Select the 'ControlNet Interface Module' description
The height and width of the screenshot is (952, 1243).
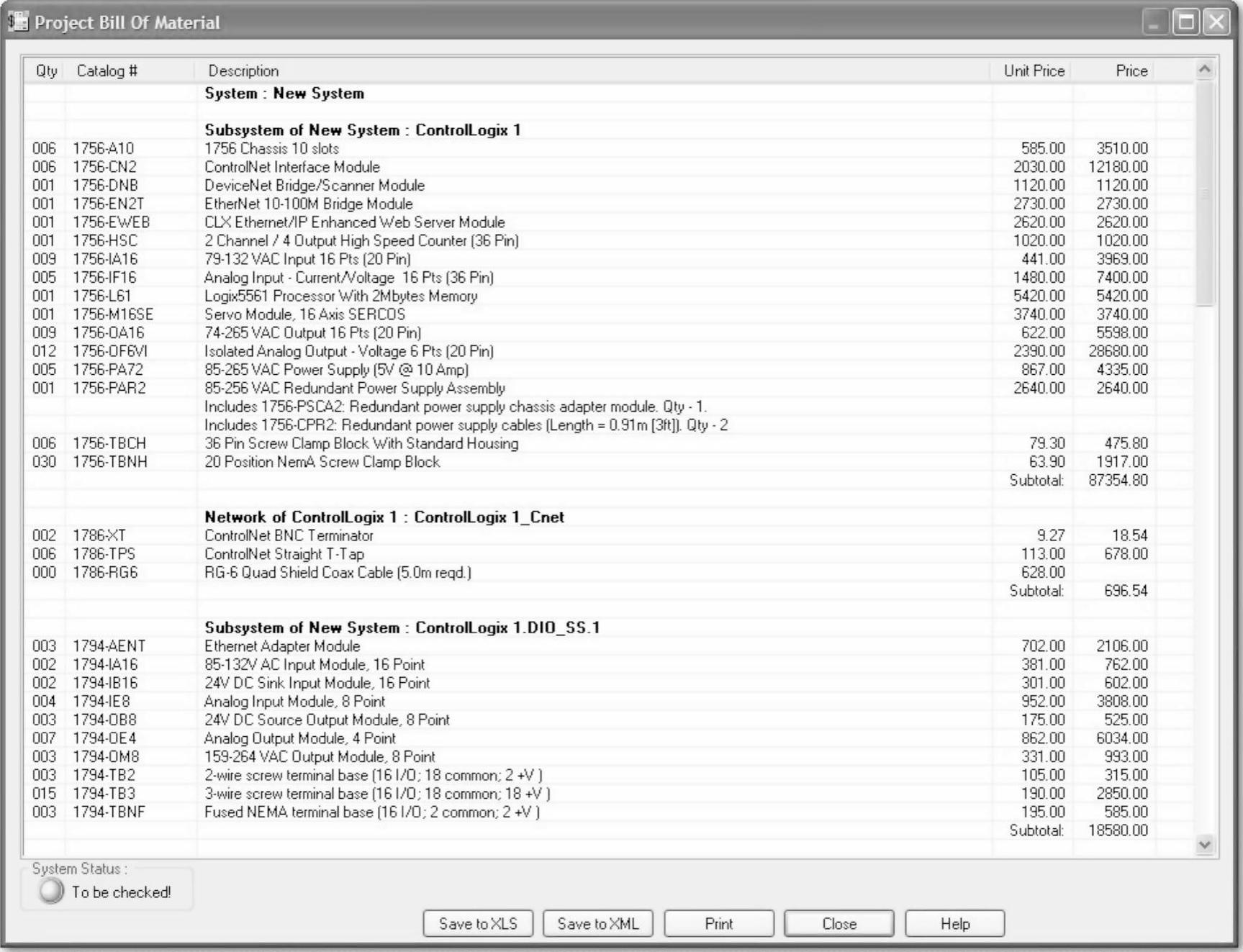(x=292, y=167)
